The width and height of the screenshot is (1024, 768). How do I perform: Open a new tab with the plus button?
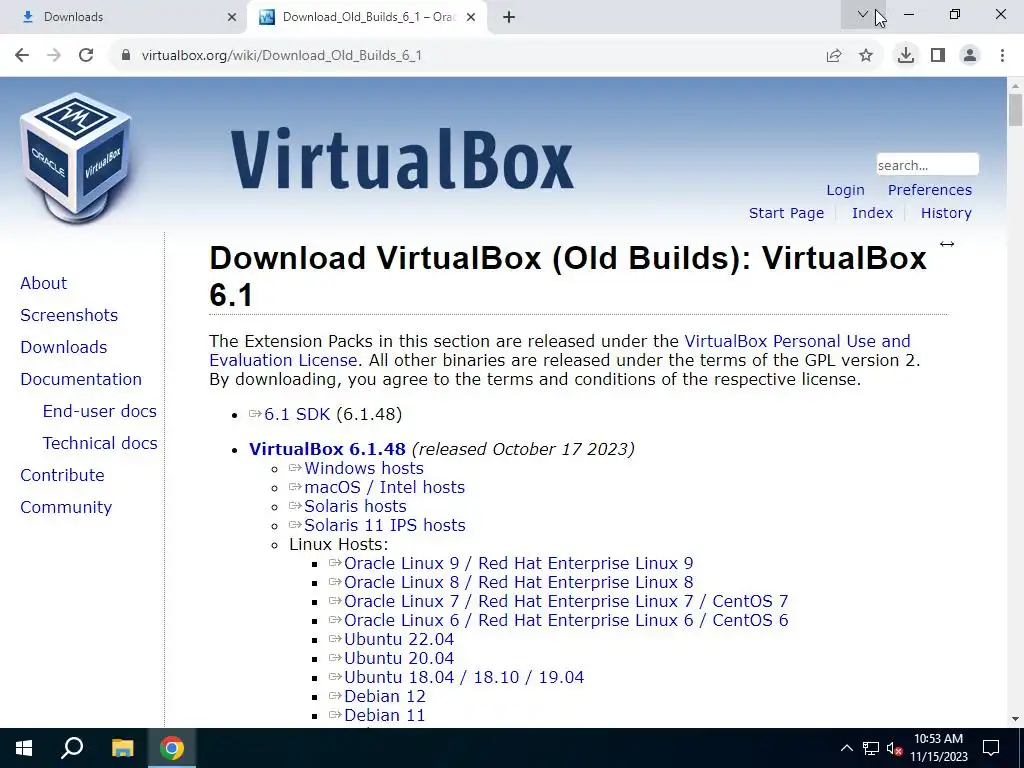pyautogui.click(x=509, y=17)
